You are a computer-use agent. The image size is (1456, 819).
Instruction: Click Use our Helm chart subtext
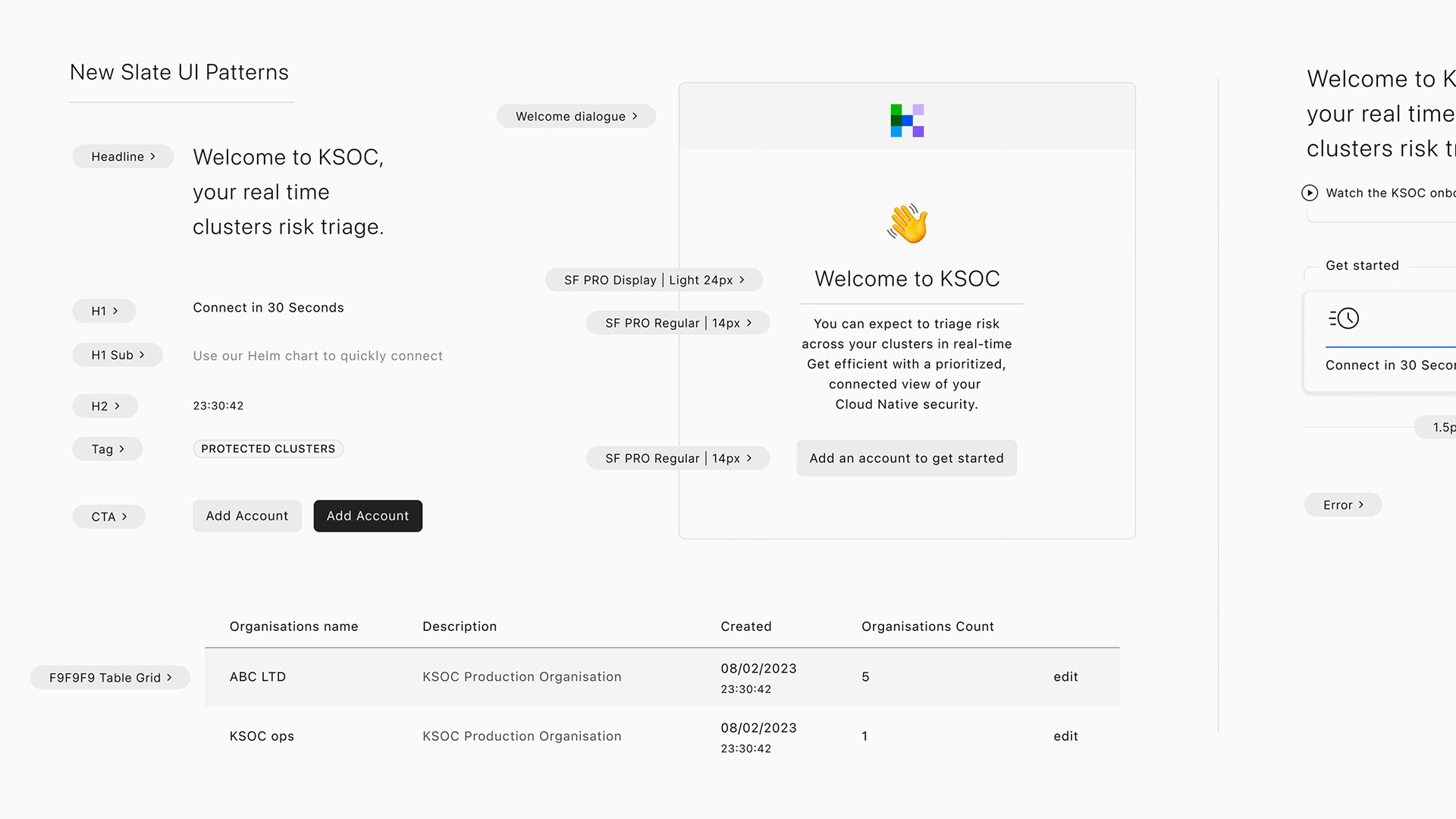(x=318, y=356)
